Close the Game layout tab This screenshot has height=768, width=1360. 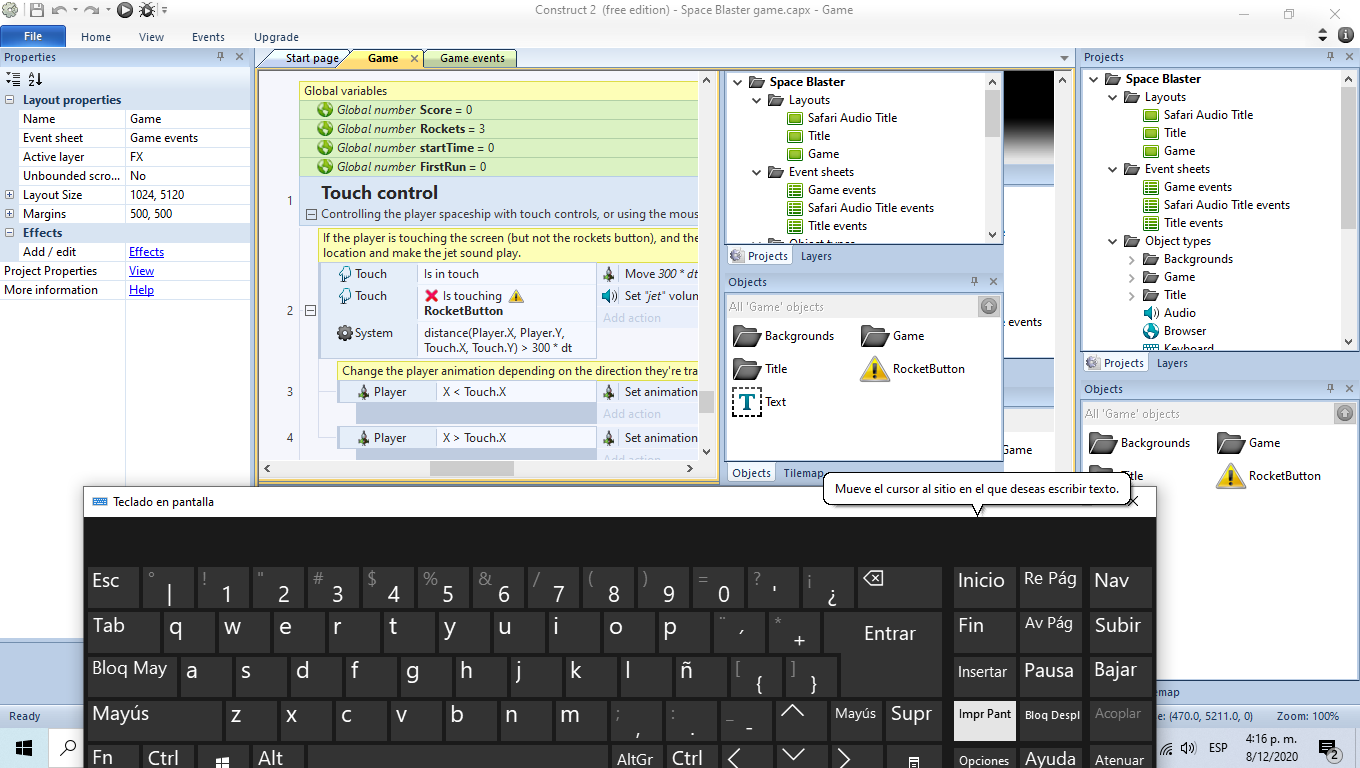[414, 59]
